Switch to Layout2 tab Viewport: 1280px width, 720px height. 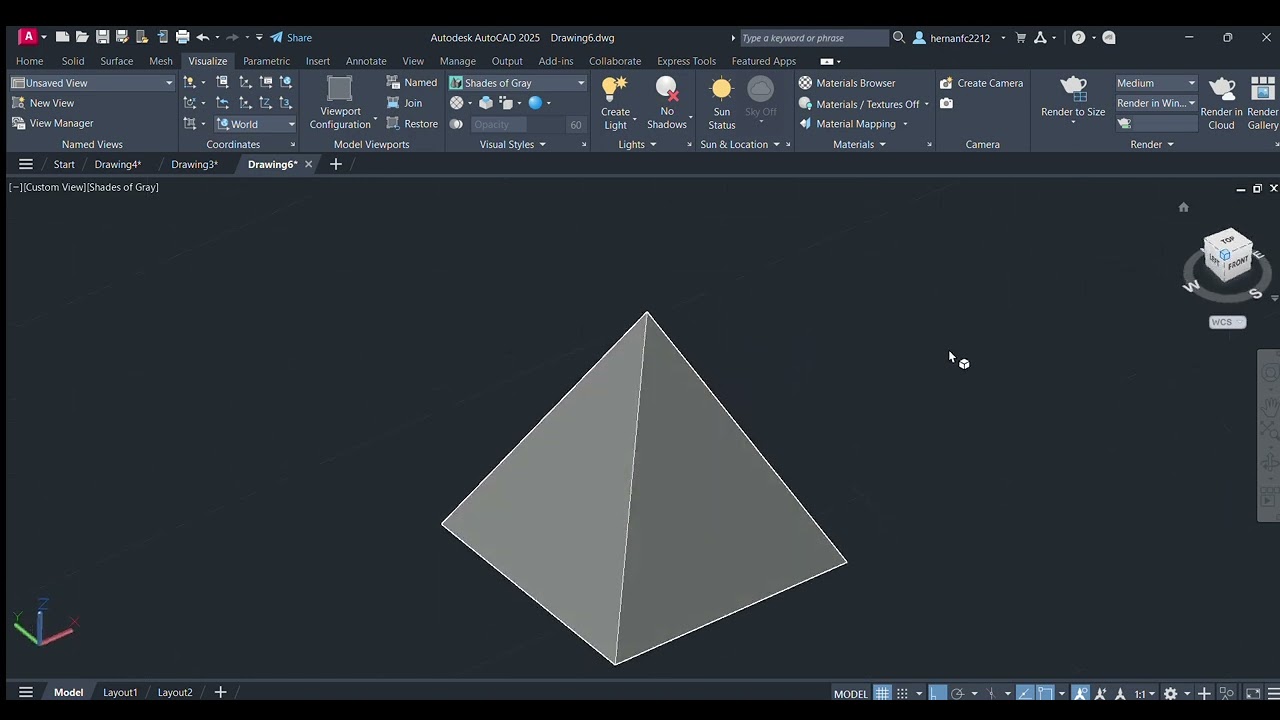[x=175, y=692]
